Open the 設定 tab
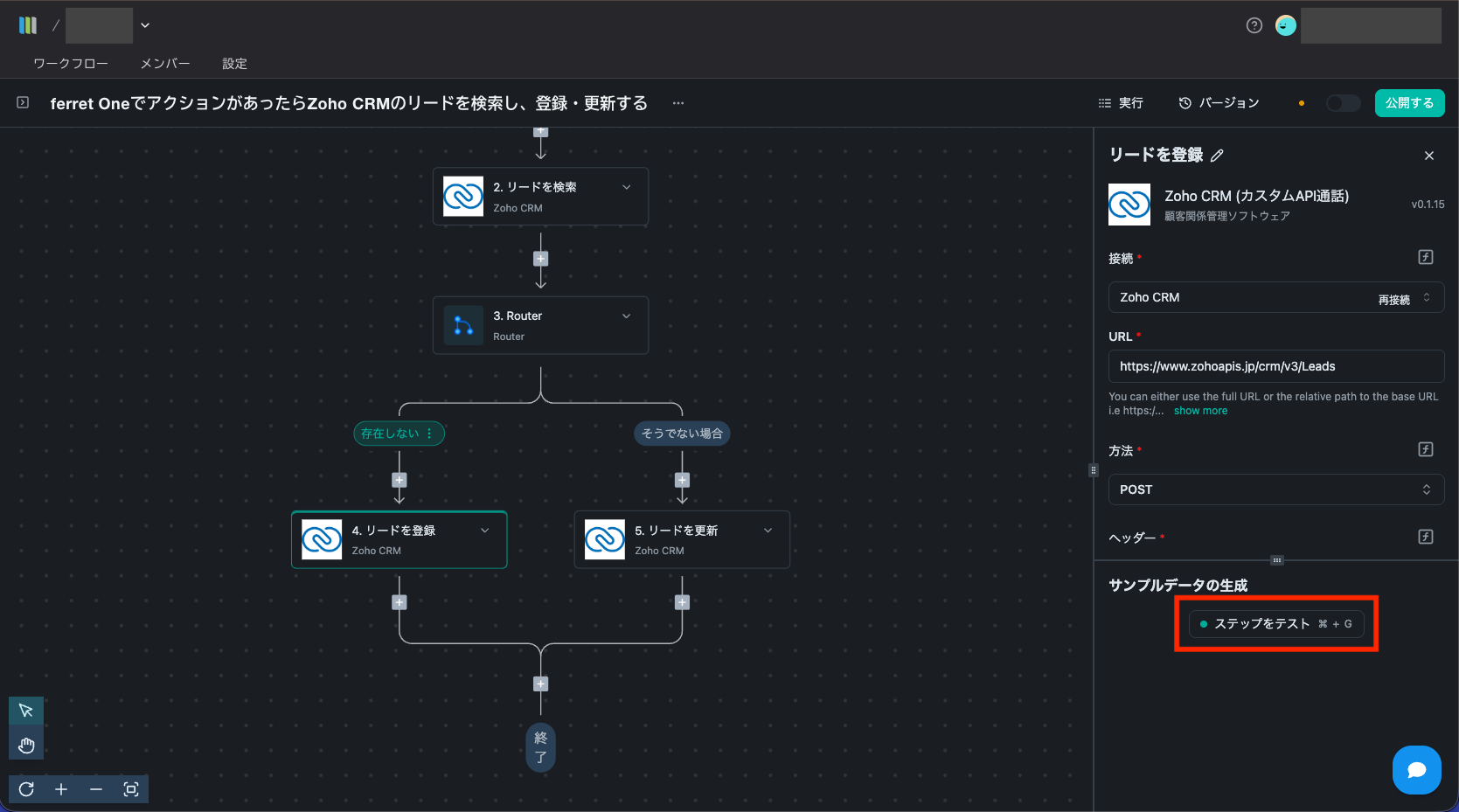The width and height of the screenshot is (1459, 812). (234, 64)
